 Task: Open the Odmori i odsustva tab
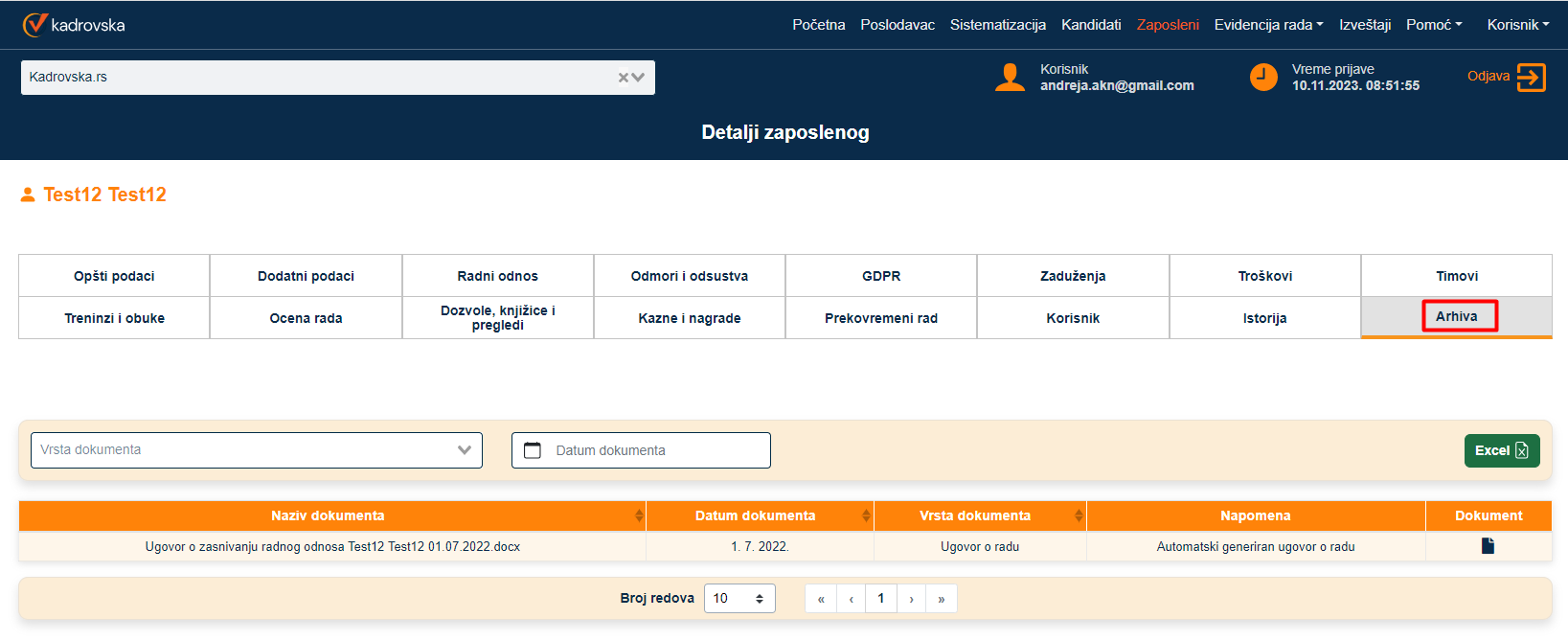tap(689, 276)
